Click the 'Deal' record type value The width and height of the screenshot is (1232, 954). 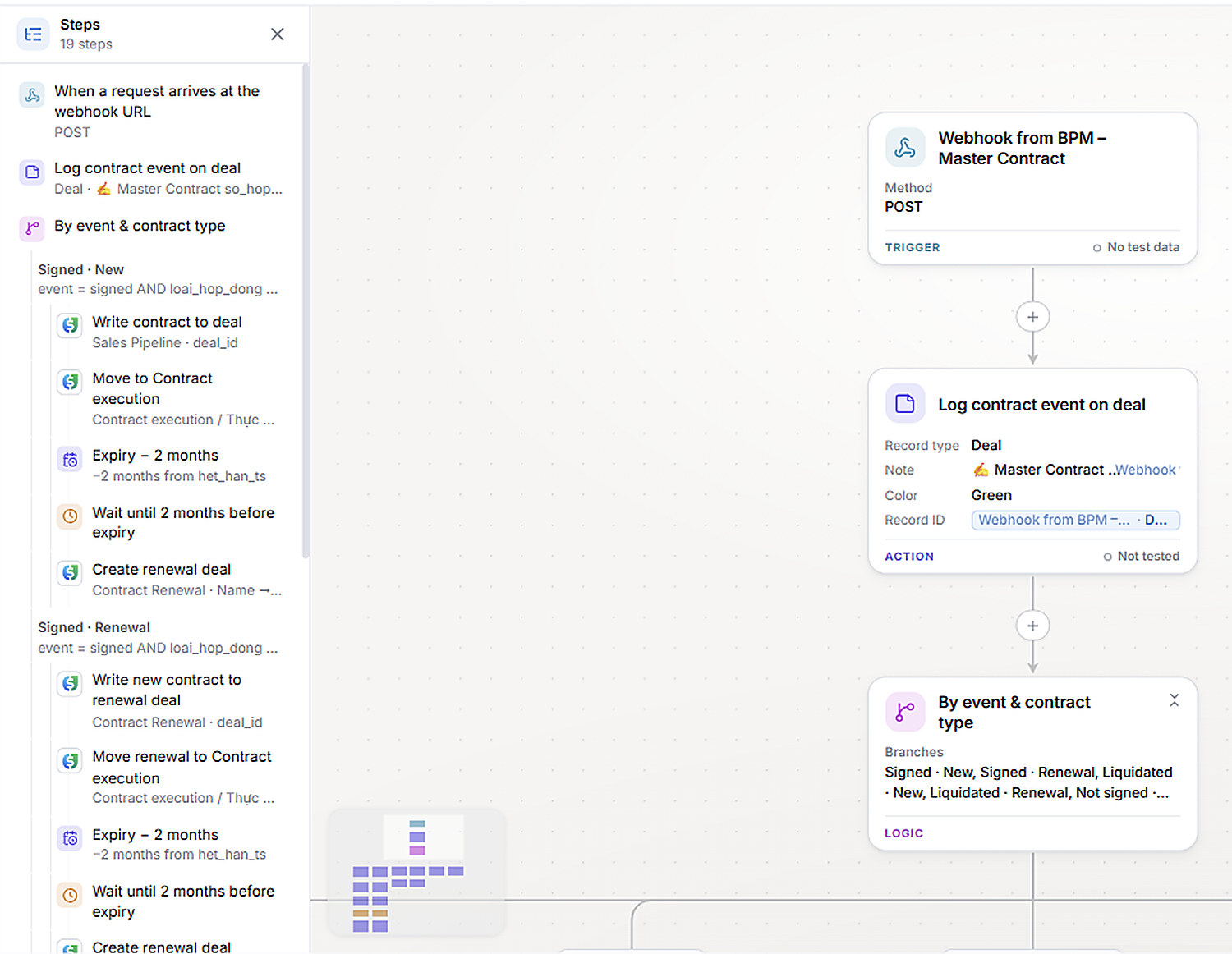986,445
